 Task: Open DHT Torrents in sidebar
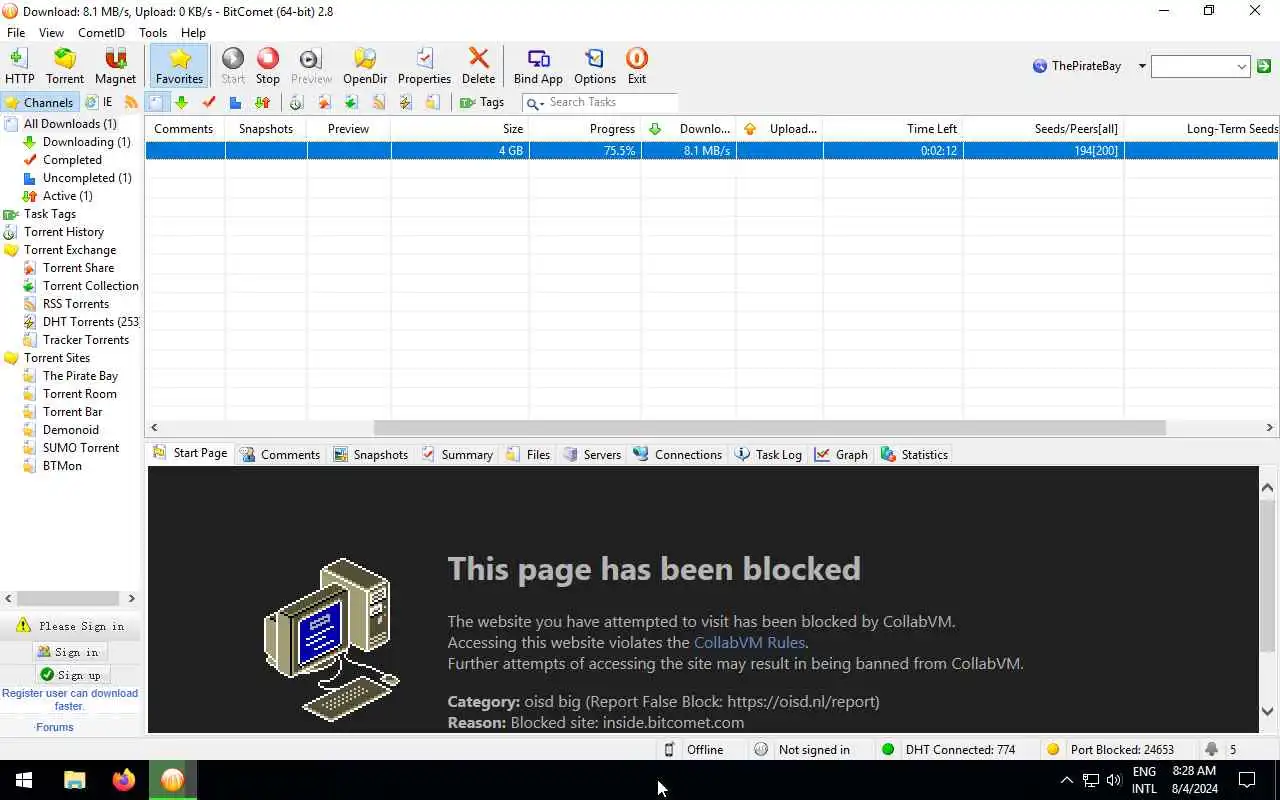(91, 322)
